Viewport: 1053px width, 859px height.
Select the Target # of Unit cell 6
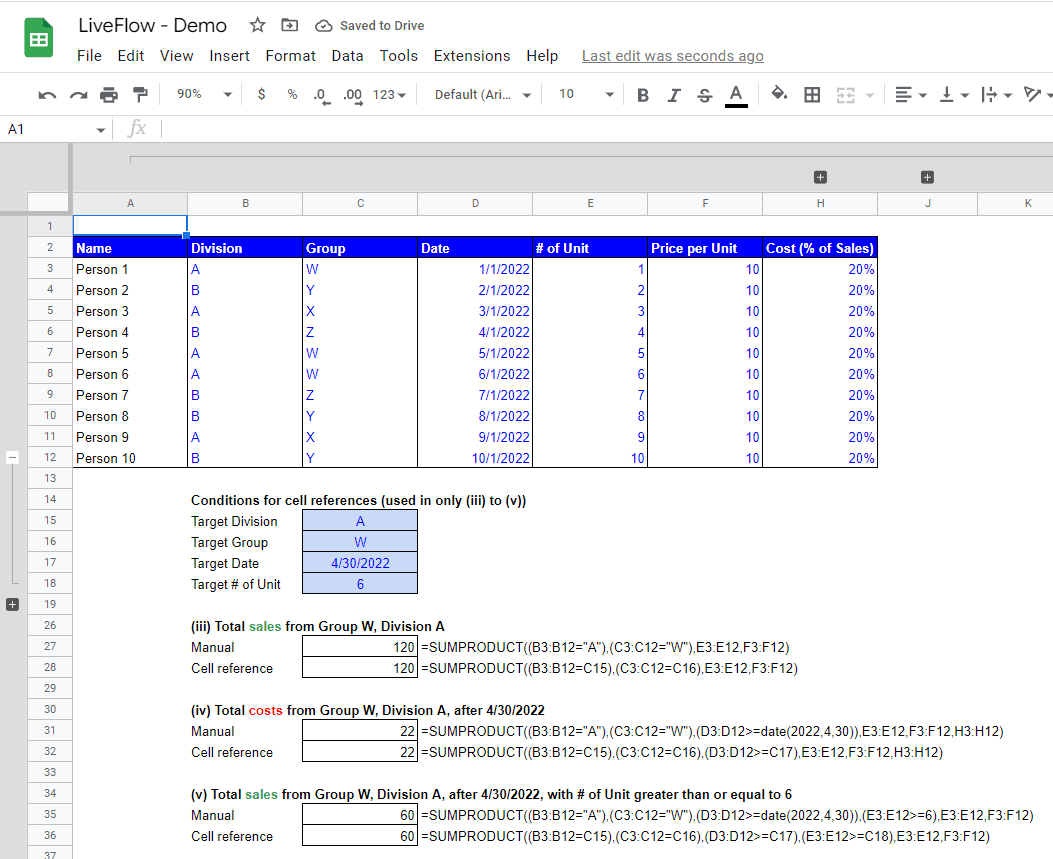[x=360, y=584]
